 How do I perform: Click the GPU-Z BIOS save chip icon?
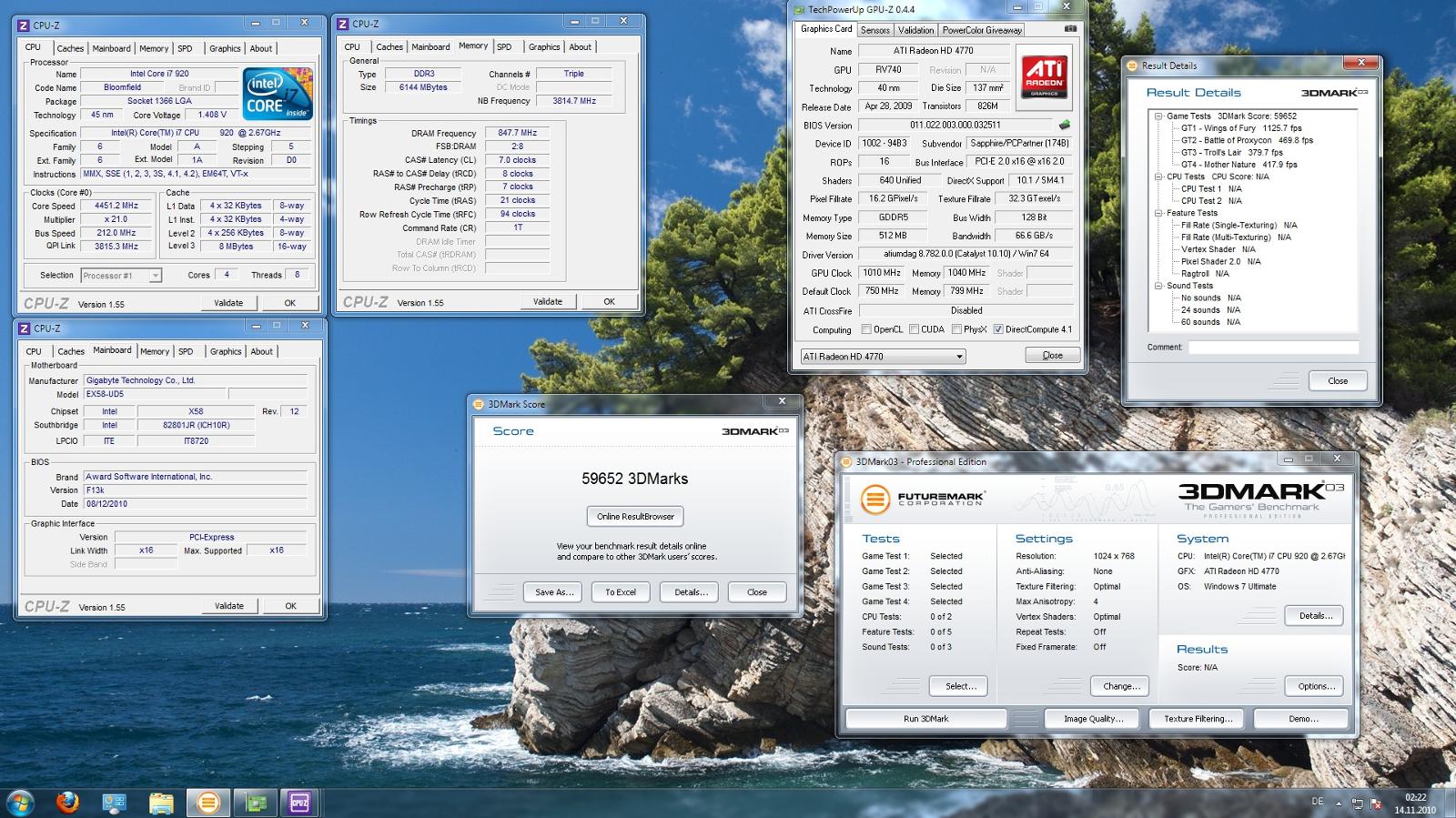click(1064, 126)
